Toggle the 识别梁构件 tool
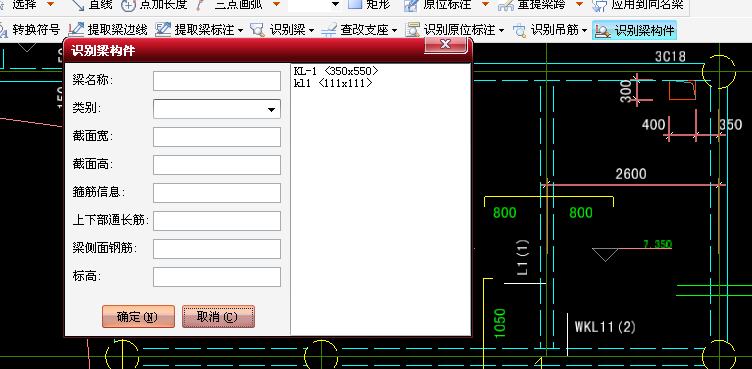Screen dimensions: 752x369 634,30
